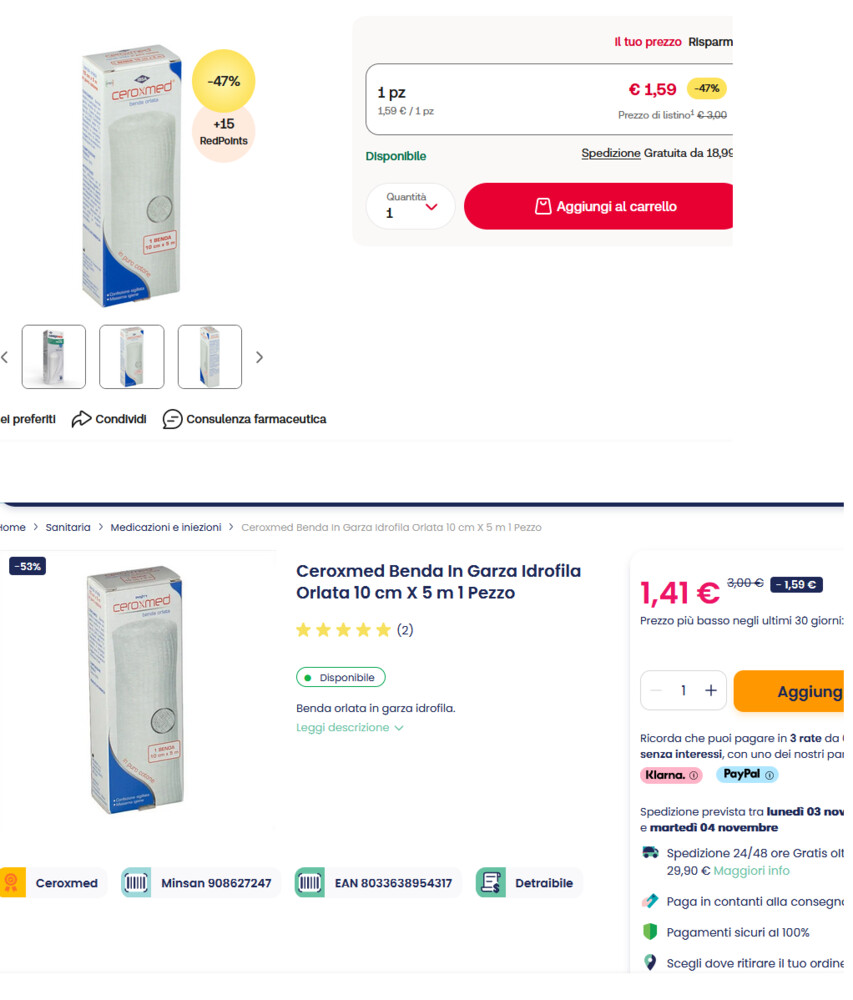Open the Quantità dropdown

pos(410,207)
